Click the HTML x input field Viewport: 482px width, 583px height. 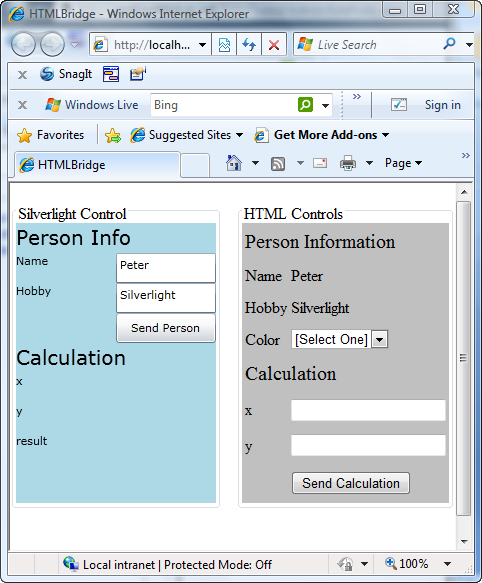pyautogui.click(x=368, y=410)
